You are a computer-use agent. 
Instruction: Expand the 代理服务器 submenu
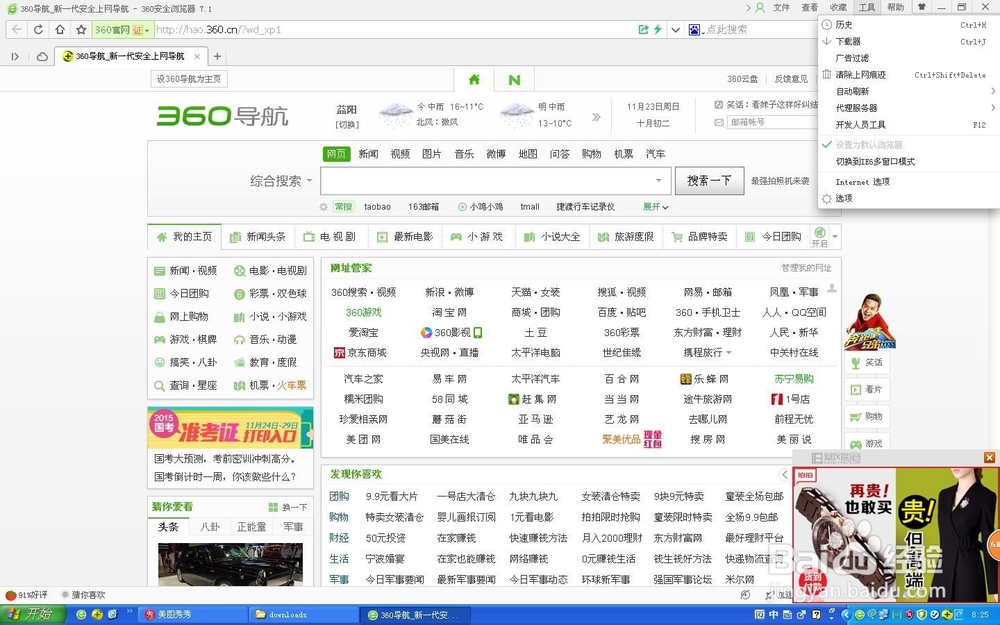click(909, 108)
